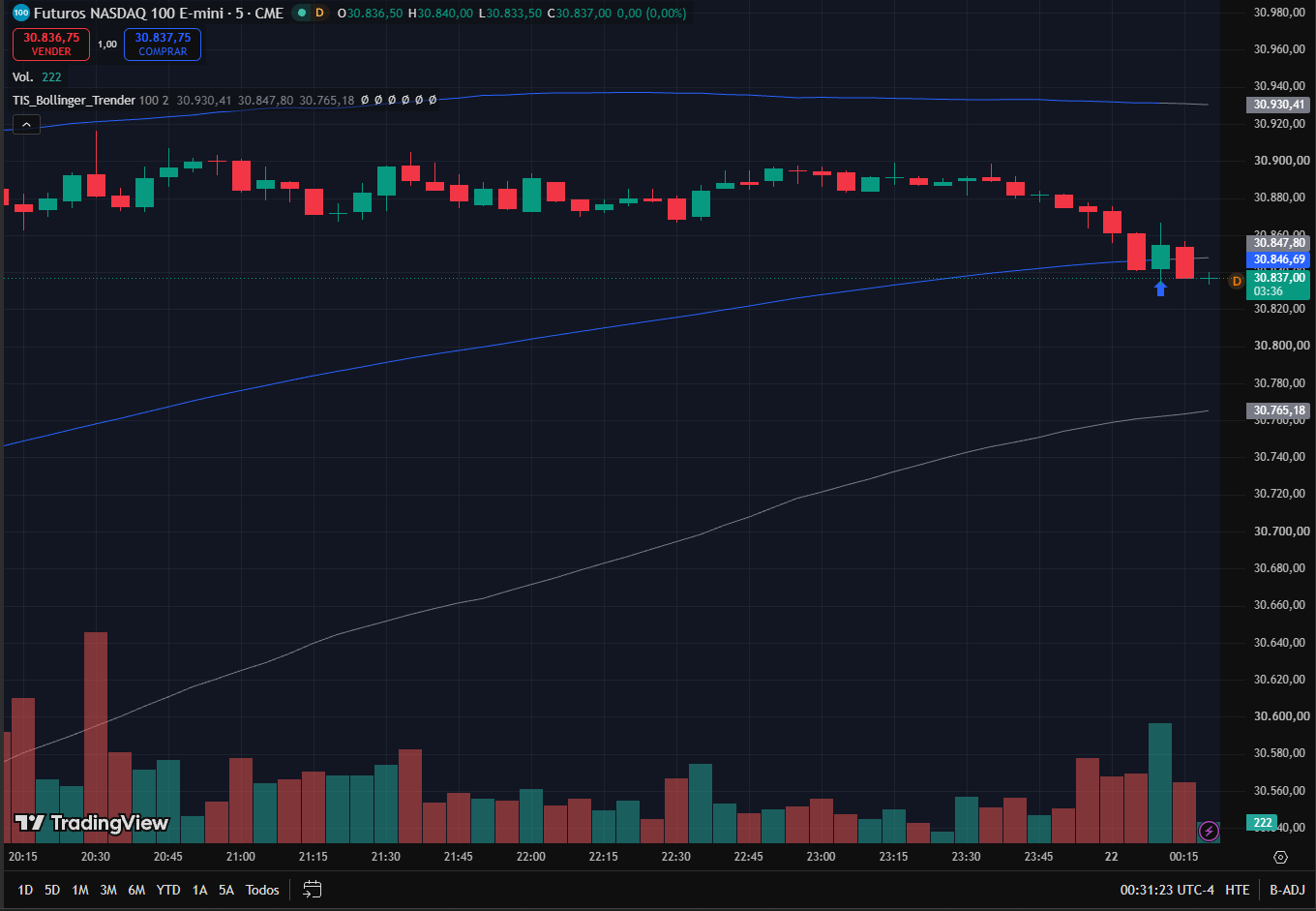Click the TradingView logo
Viewport: 1316px width, 911px height.
click(x=92, y=823)
